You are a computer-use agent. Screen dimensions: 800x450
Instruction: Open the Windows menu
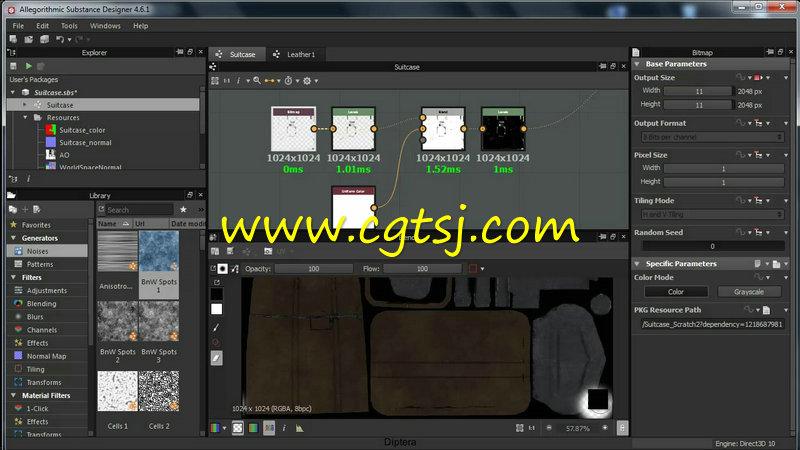pos(105,26)
